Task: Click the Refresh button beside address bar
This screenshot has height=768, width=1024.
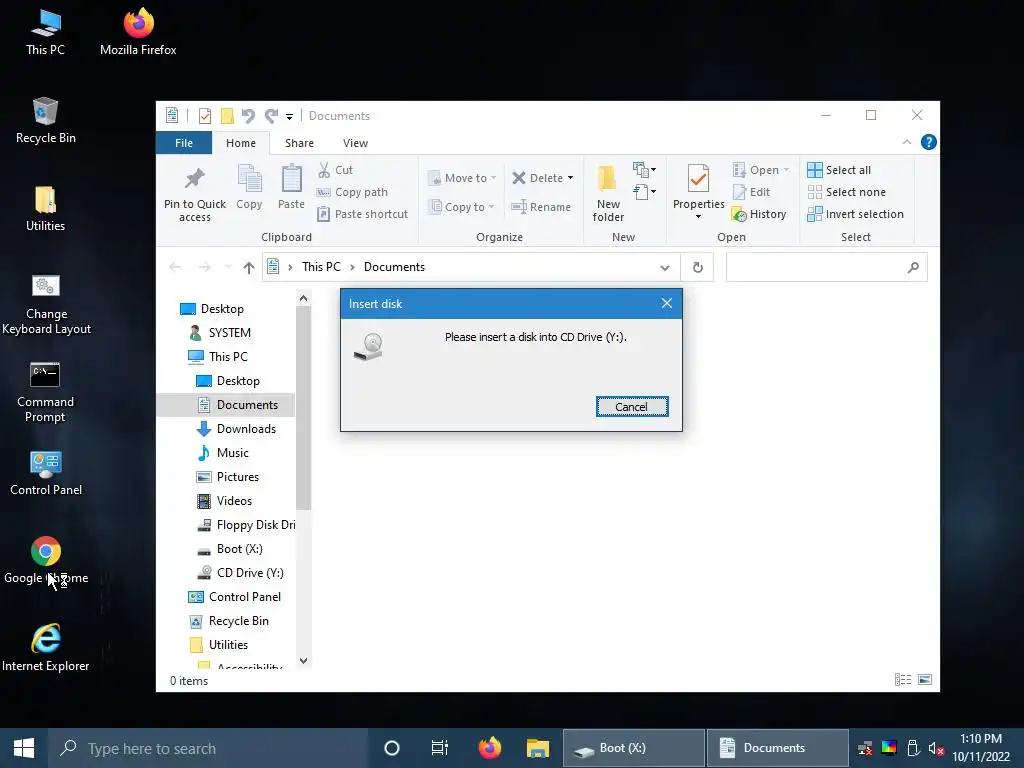Action: 697,267
